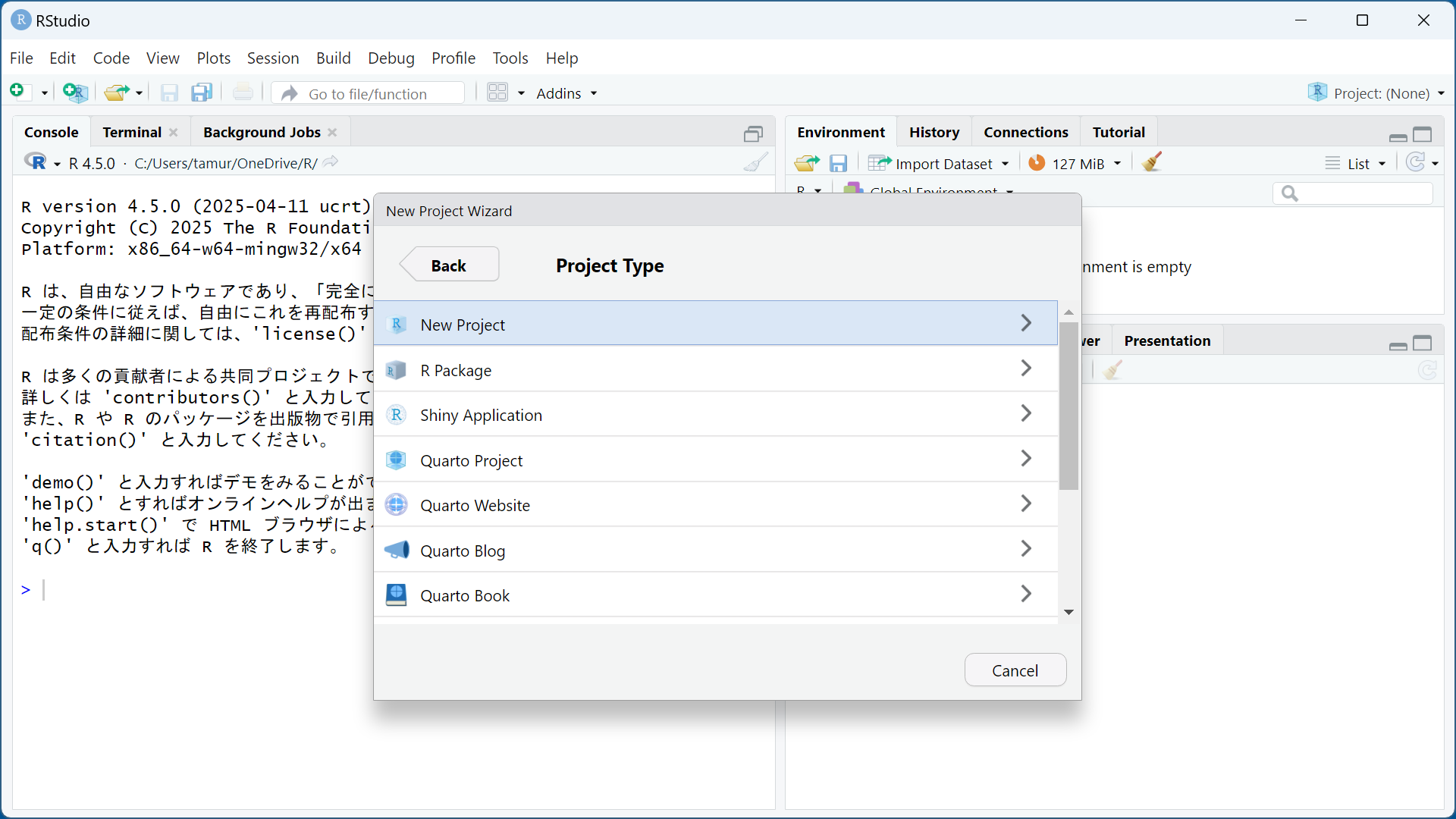Expand the Import Dataset dropdown

click(x=944, y=164)
